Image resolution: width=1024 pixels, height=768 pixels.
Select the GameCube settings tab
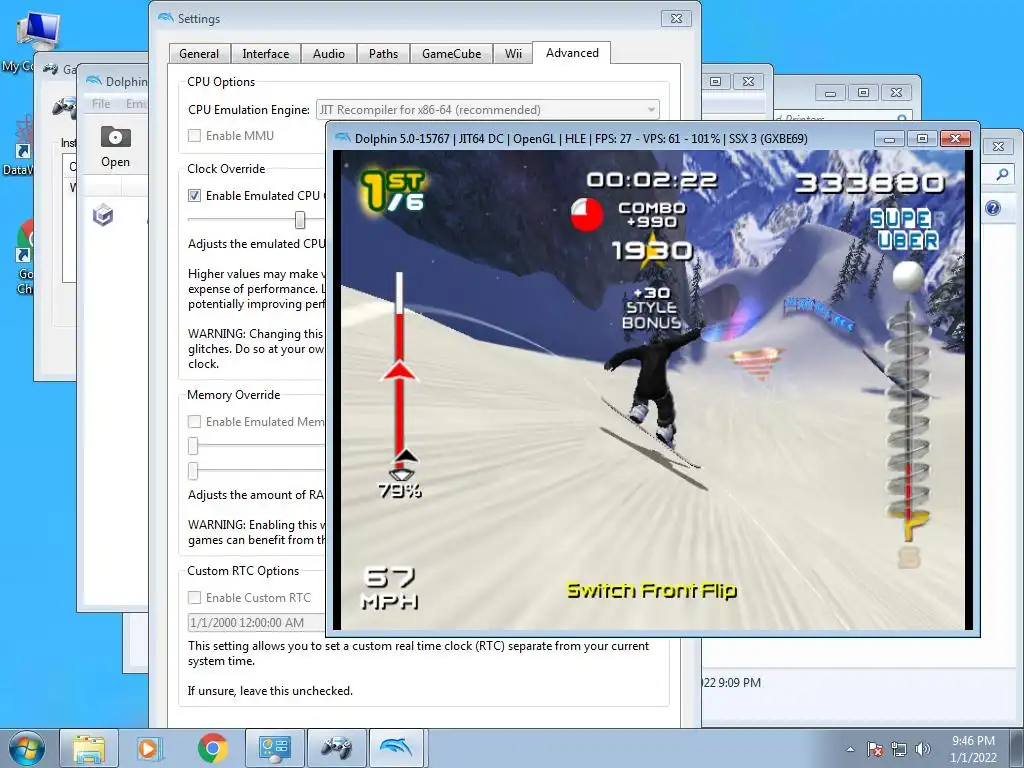tap(451, 54)
